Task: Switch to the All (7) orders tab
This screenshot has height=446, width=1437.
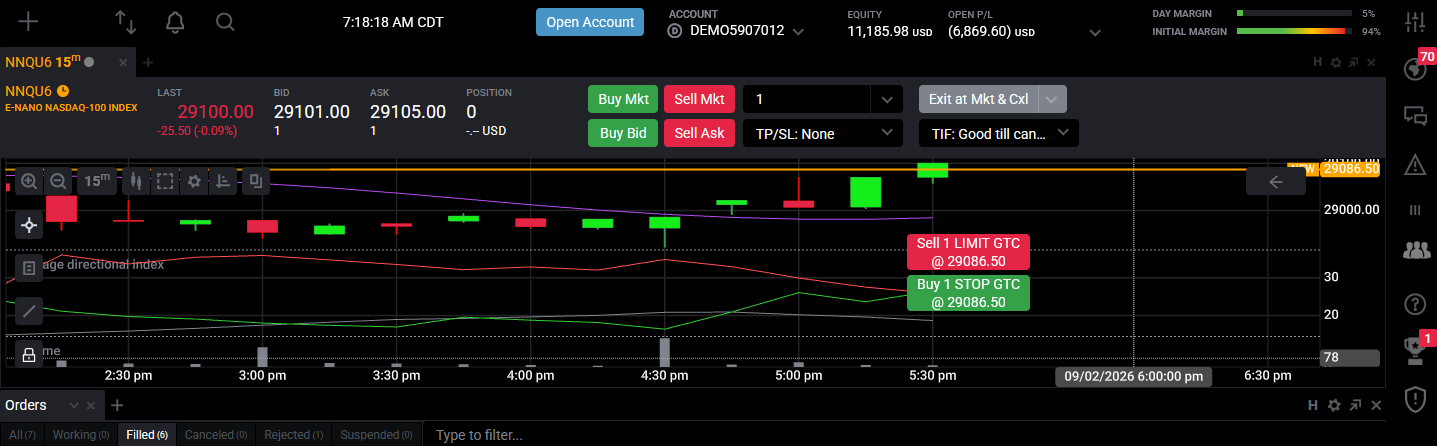Action: click(x=21, y=435)
